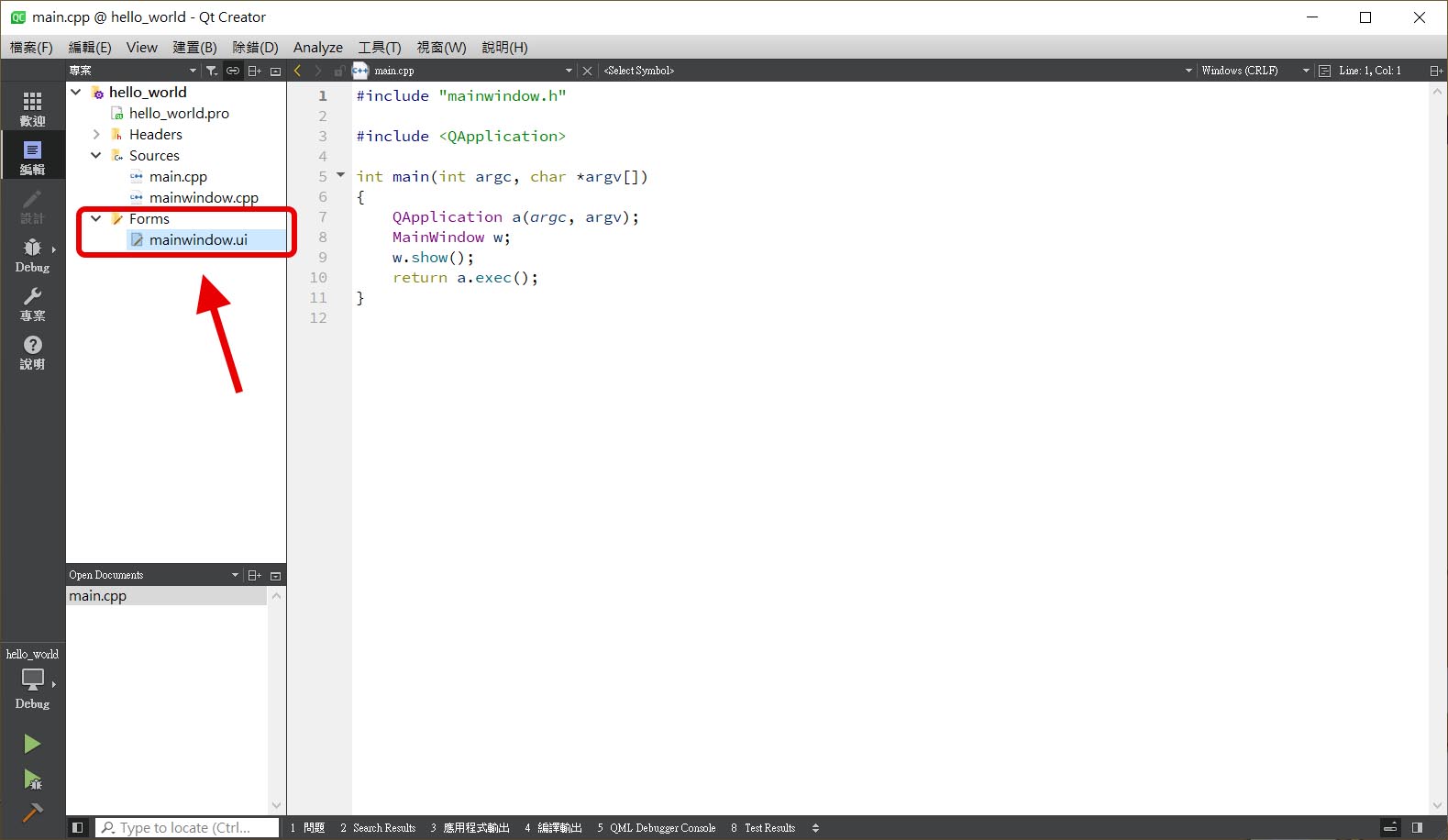Open the Analyze menu
Screen dimensions: 1448x840
pos(318,47)
